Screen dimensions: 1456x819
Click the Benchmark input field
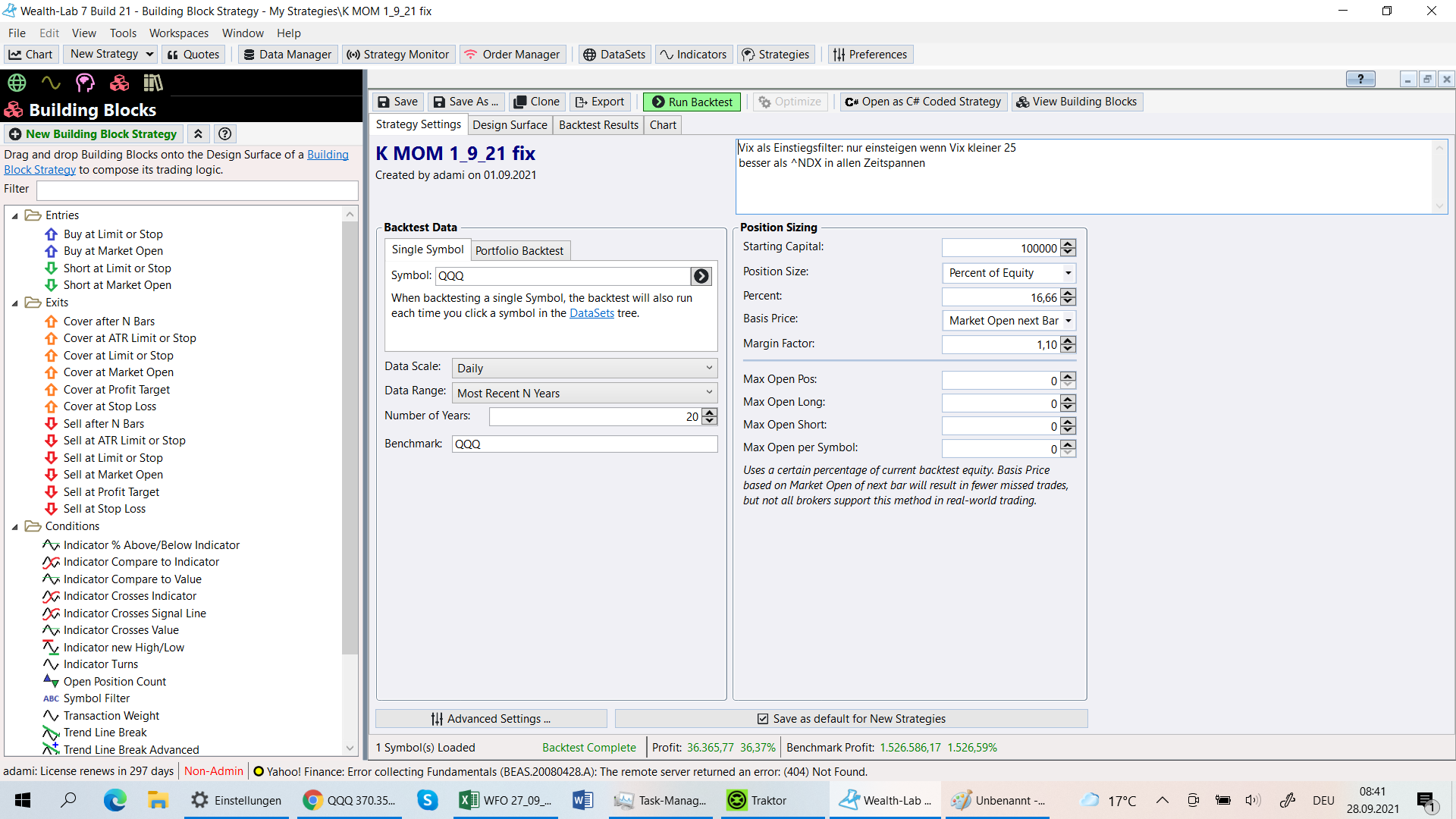584,444
